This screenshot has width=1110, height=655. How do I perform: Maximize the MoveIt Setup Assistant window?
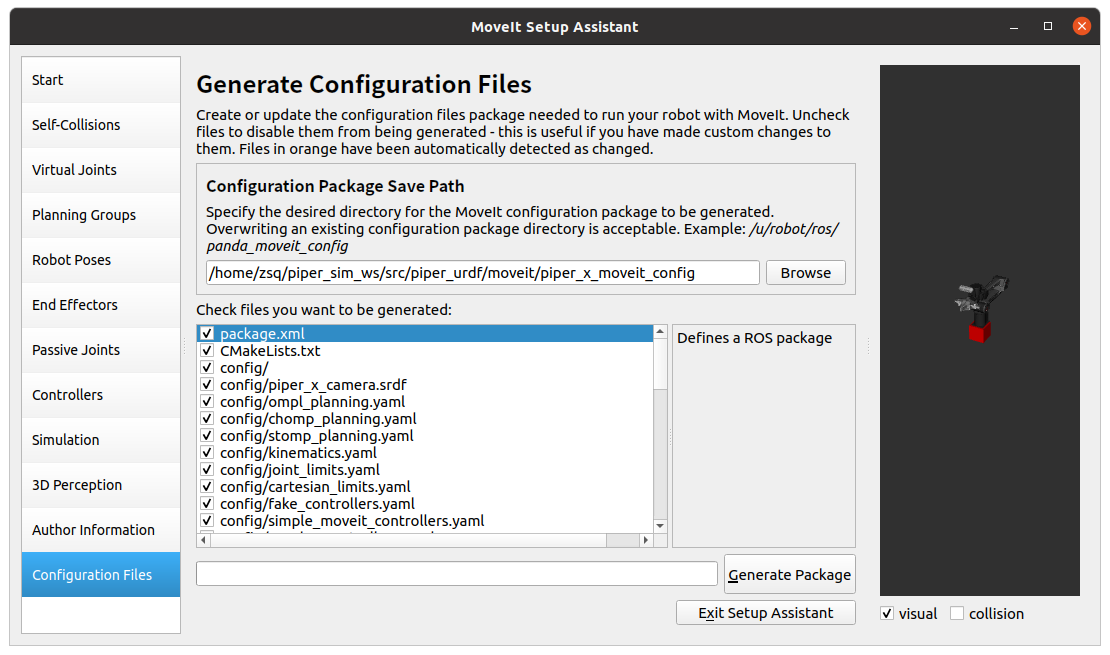coord(1048,26)
